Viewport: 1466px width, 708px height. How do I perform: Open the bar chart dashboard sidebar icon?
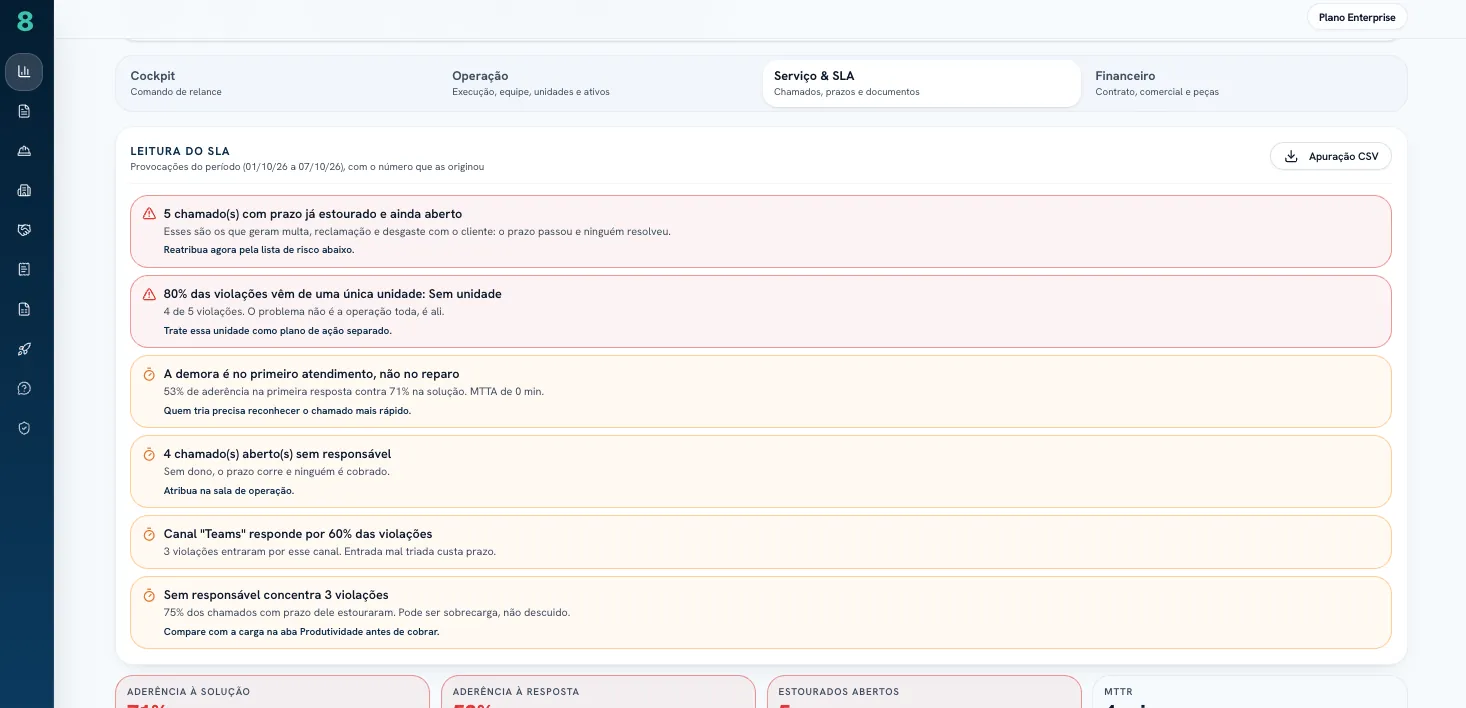(x=24, y=72)
